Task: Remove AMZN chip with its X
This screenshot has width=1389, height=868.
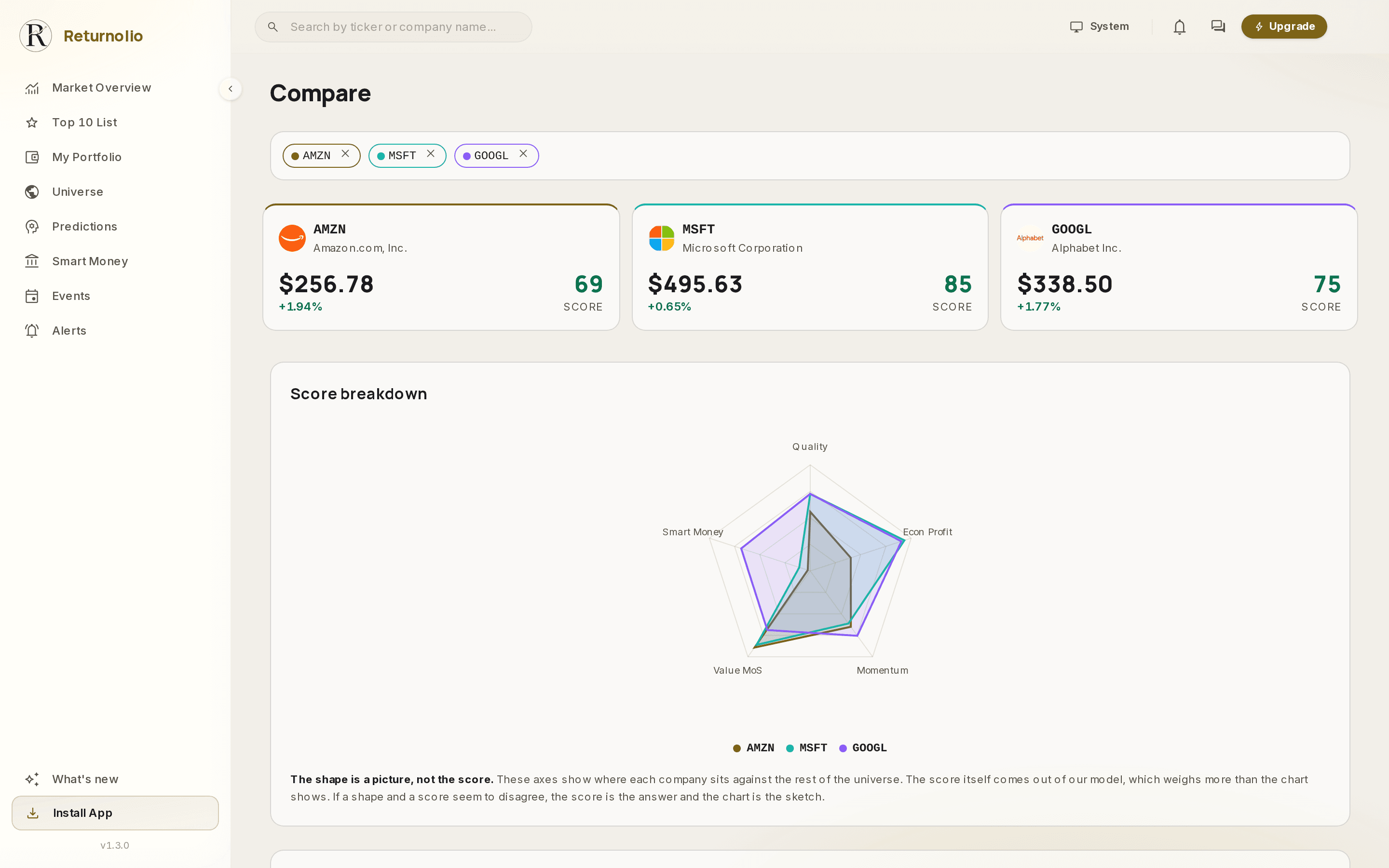Action: tap(345, 154)
